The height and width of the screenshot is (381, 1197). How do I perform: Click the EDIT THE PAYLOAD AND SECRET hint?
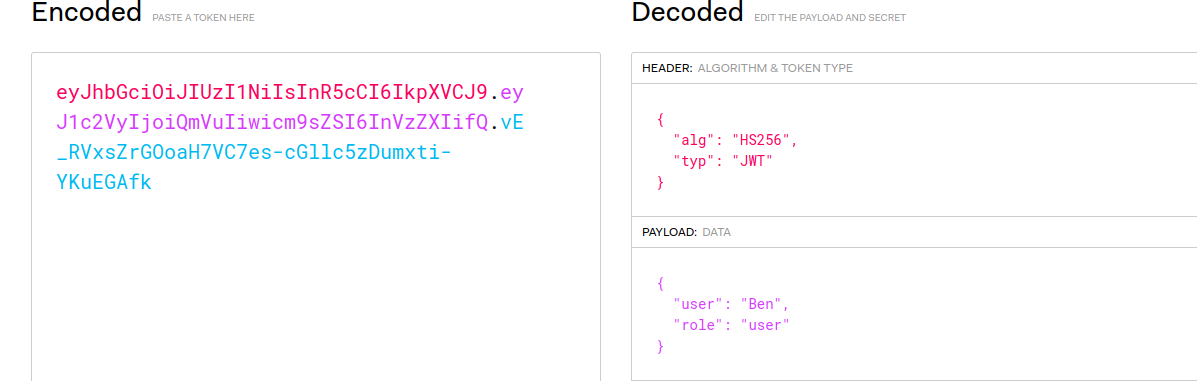pyautogui.click(x=830, y=18)
